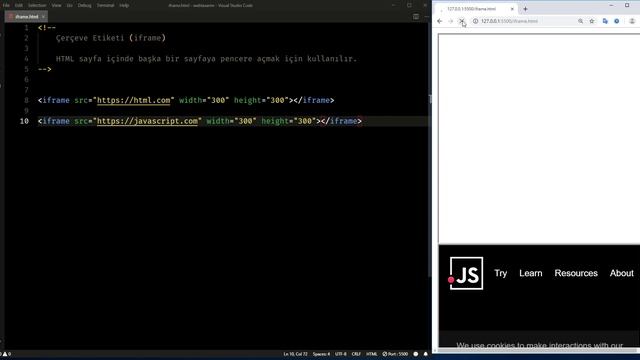640x360 pixels.
Task: Click the split editor icon
Action: point(416,17)
